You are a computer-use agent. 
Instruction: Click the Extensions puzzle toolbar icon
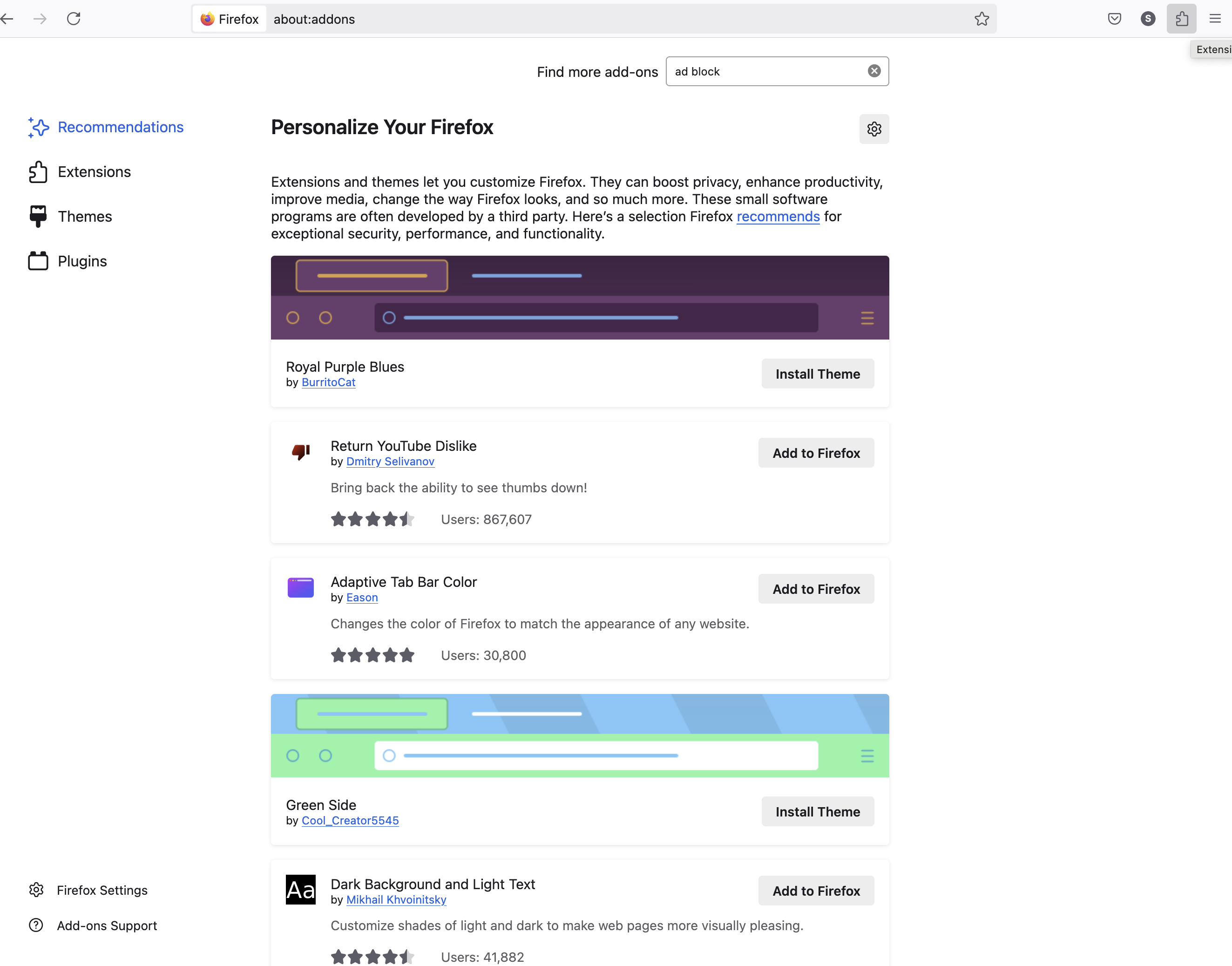[x=1181, y=19]
